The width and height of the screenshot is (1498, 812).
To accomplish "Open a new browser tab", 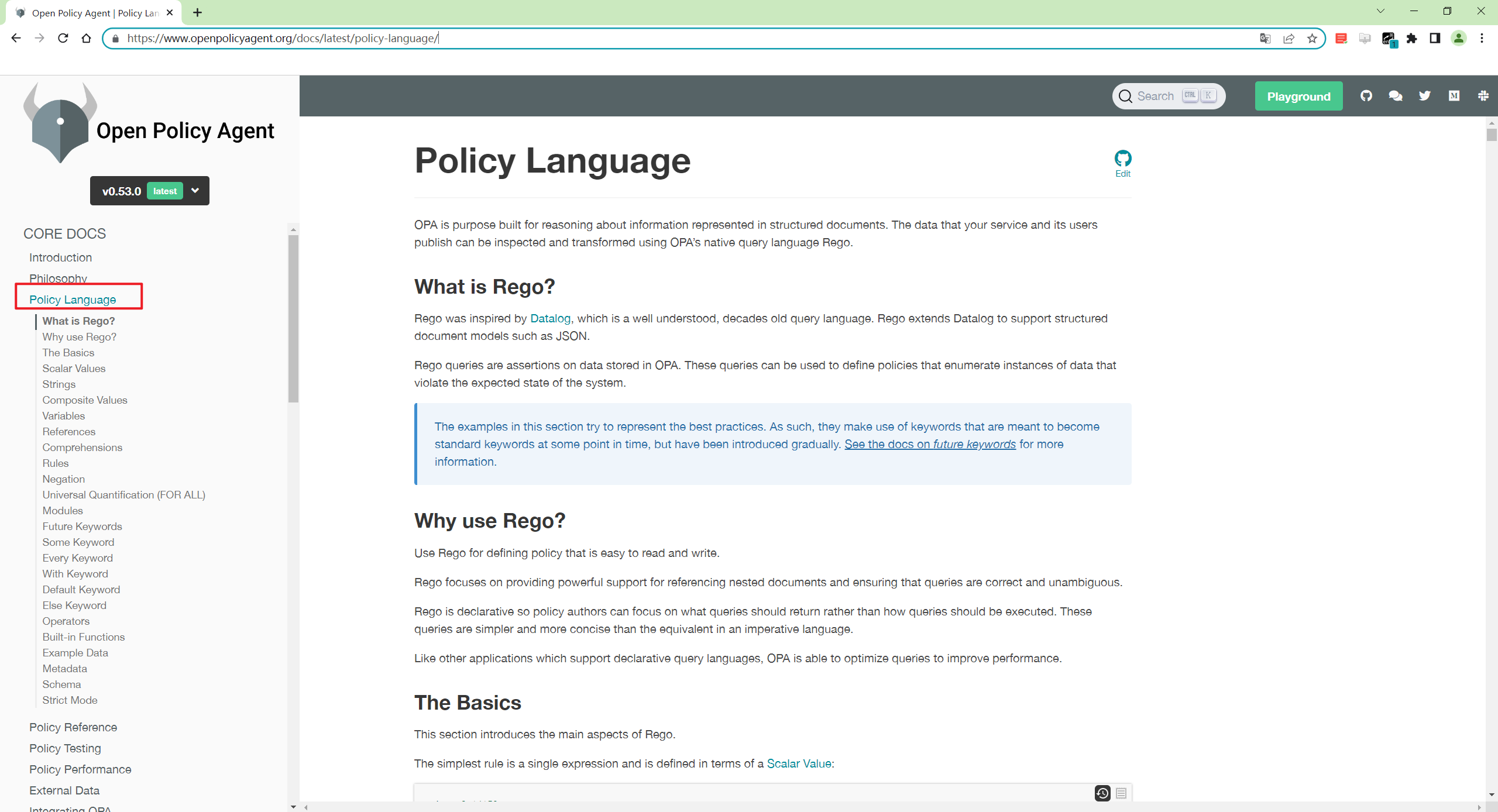I will tap(198, 12).
